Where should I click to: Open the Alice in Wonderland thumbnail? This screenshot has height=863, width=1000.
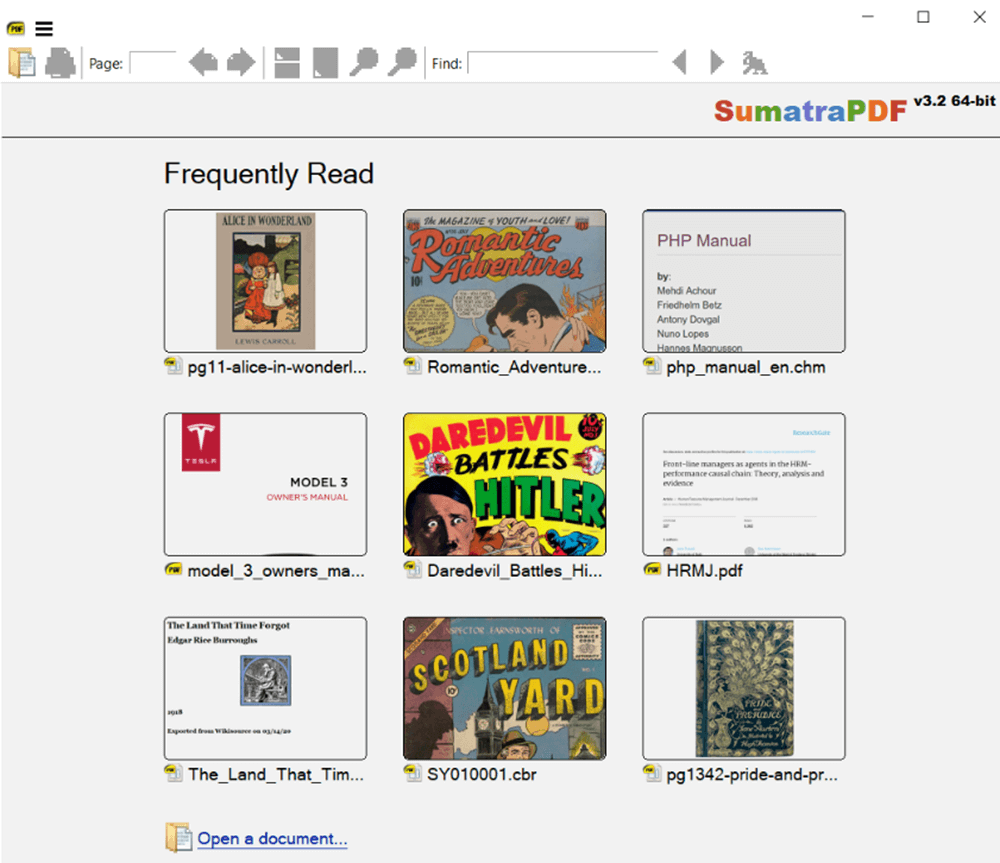pyautogui.click(x=265, y=281)
